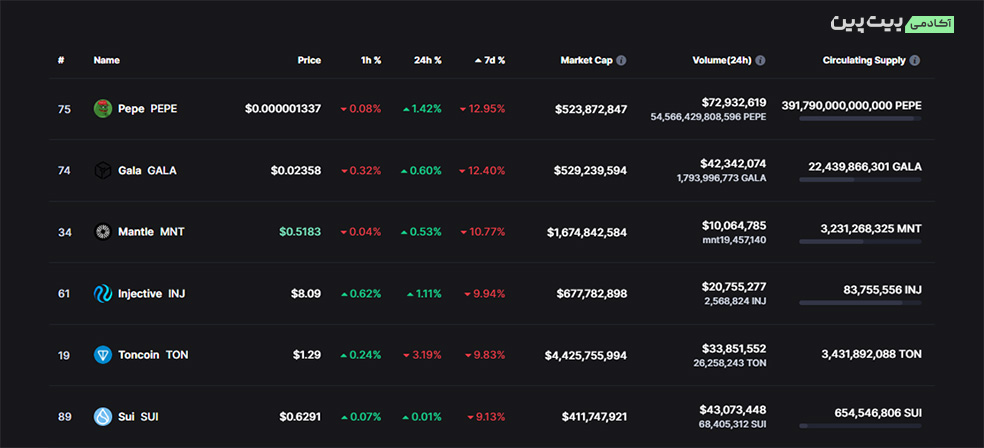Click the Toncoin TON logo icon

pyautogui.click(x=102, y=355)
